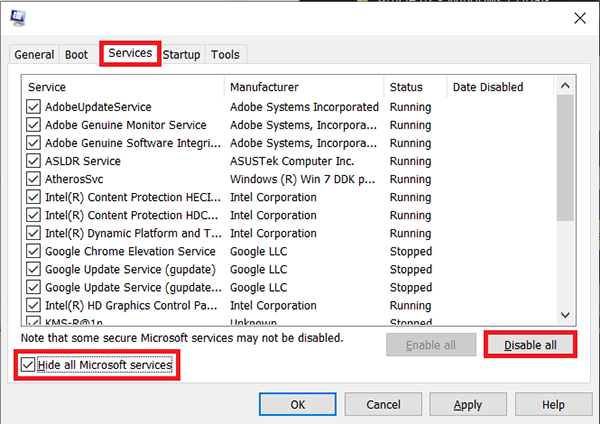Click the Apply button

coord(468,404)
